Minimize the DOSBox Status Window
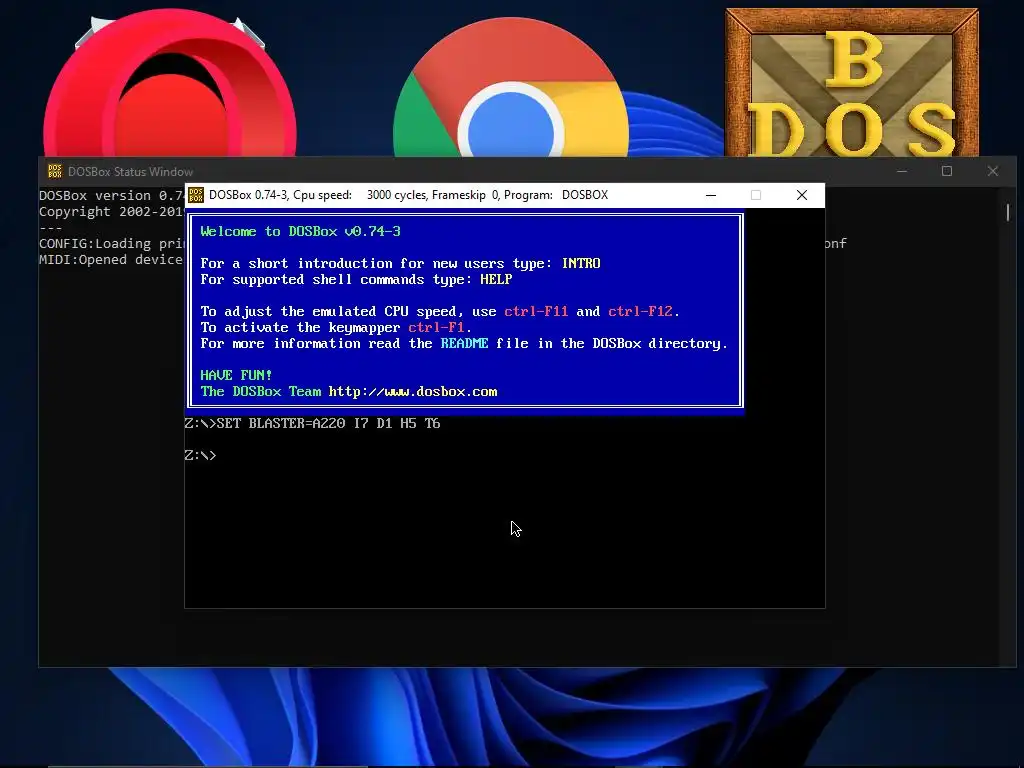Viewport: 1024px width, 768px height. pyautogui.click(x=902, y=171)
